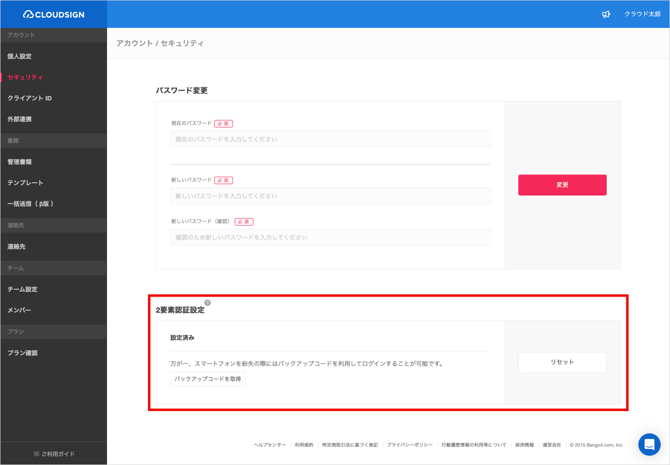Viewport: 670px width, 465px height.
Task: Focus the 現在のパスワード field
Action: 330,139
